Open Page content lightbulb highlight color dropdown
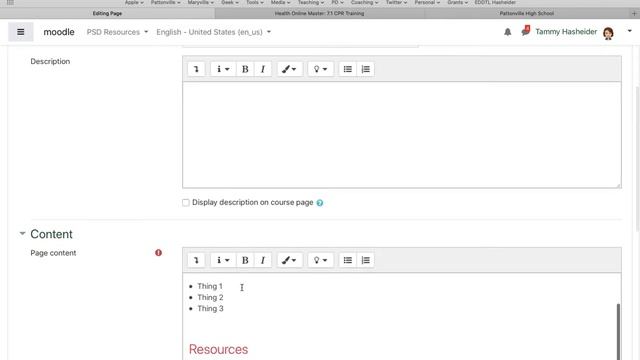This screenshot has width=640, height=360. click(320, 260)
